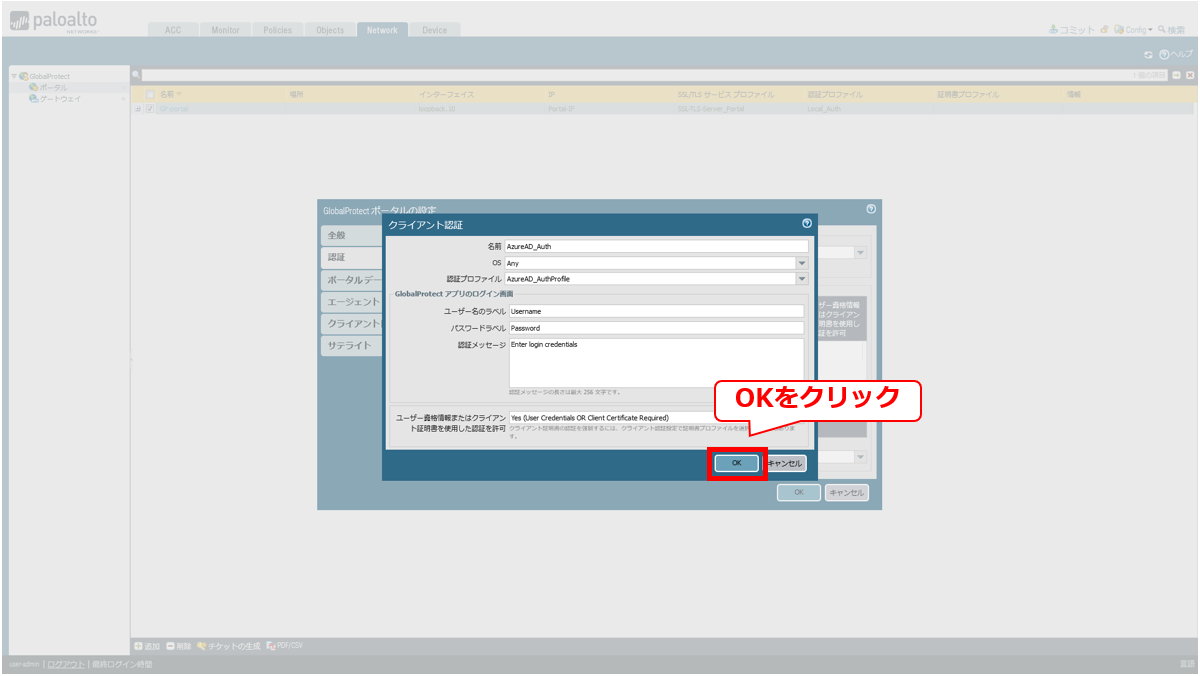Click the ユーザー名のラベル field

click(656, 311)
